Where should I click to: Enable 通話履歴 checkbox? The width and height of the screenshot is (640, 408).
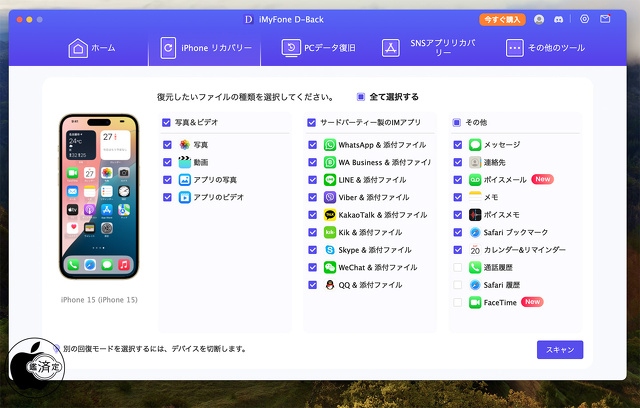pyautogui.click(x=458, y=268)
